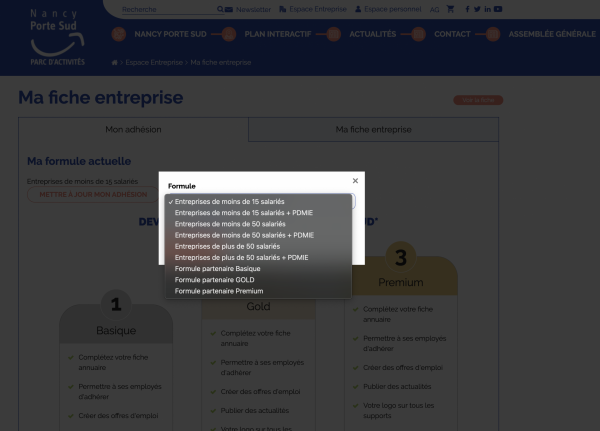
Task: Choose Entreprises de moins de 15 salariés + PDMIE
Action: click(x=258, y=213)
